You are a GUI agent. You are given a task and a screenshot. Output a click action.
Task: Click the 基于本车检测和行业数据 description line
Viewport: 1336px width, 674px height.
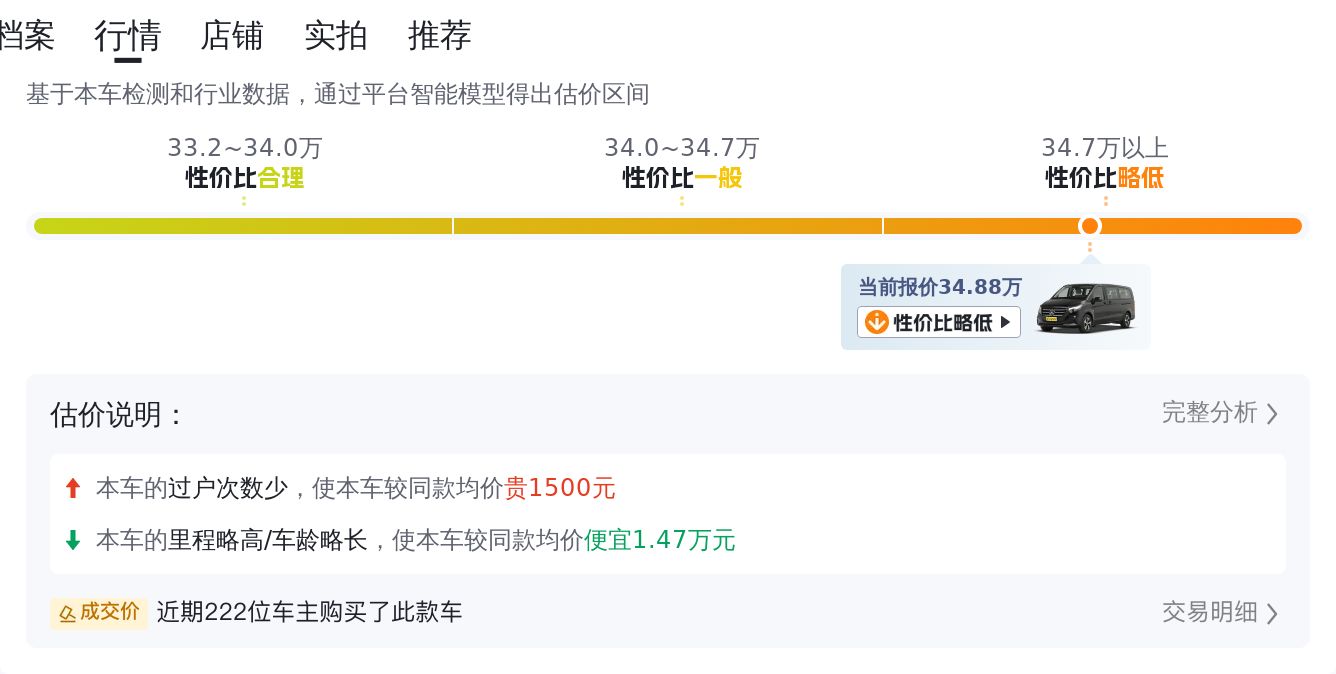338,94
